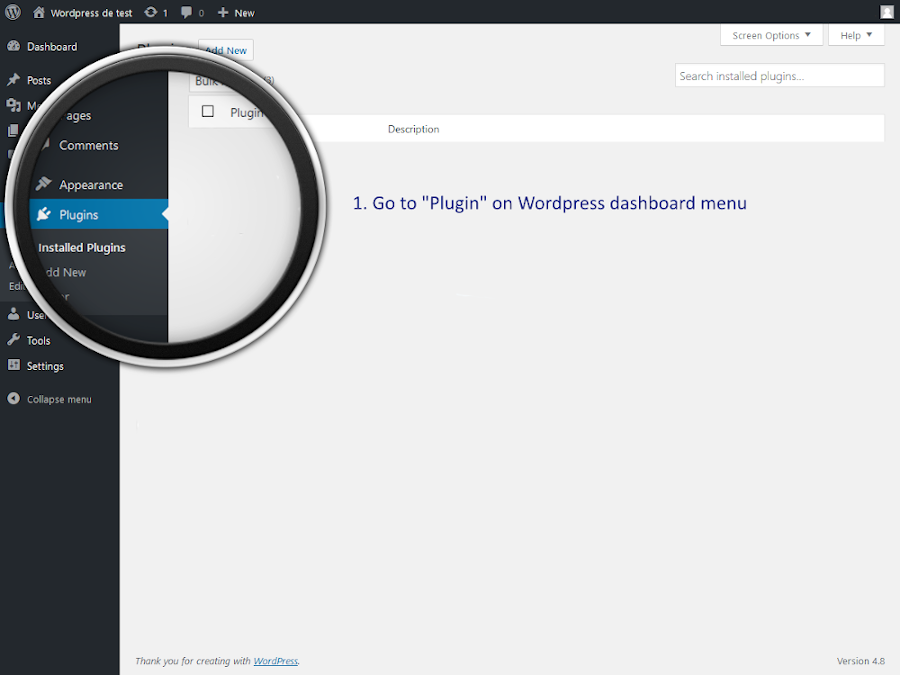Open the WordPress logo menu in admin bar

12,12
